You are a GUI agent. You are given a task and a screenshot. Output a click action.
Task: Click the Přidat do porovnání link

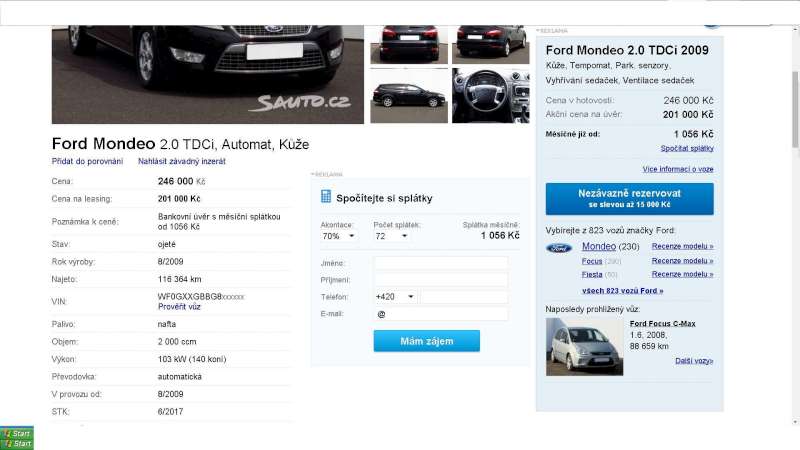pos(88,161)
